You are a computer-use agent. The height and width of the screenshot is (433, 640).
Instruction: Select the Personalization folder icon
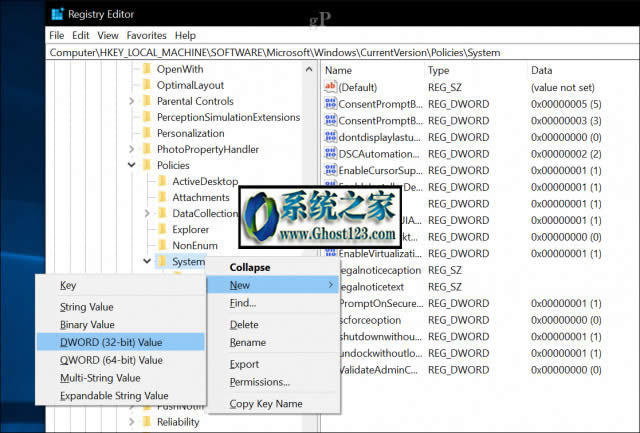(147, 133)
